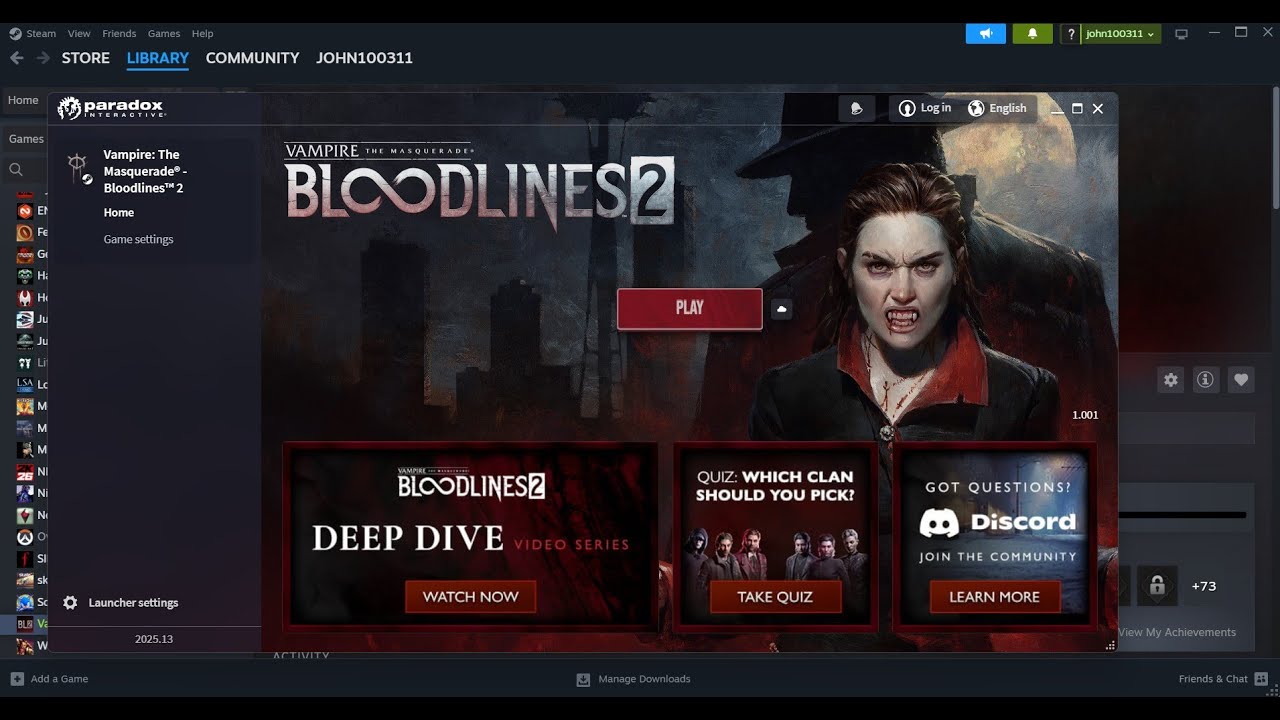
Task: Open the Deep Dive video series banner
Action: point(471,537)
